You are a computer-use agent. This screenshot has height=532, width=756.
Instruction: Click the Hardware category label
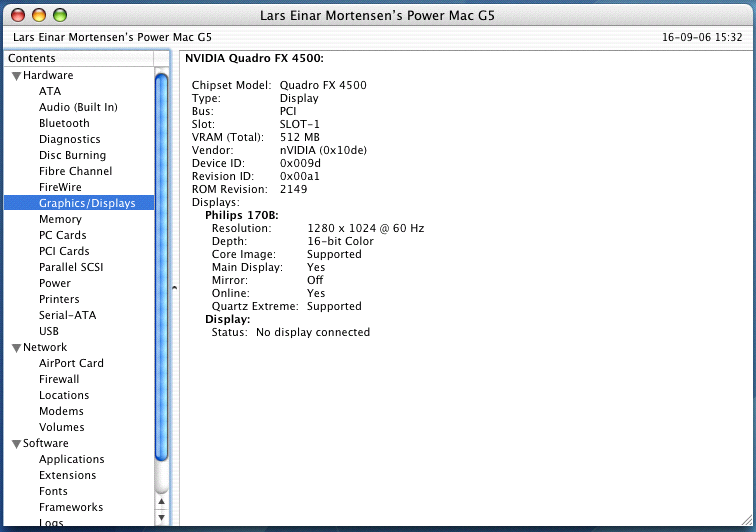pos(48,75)
